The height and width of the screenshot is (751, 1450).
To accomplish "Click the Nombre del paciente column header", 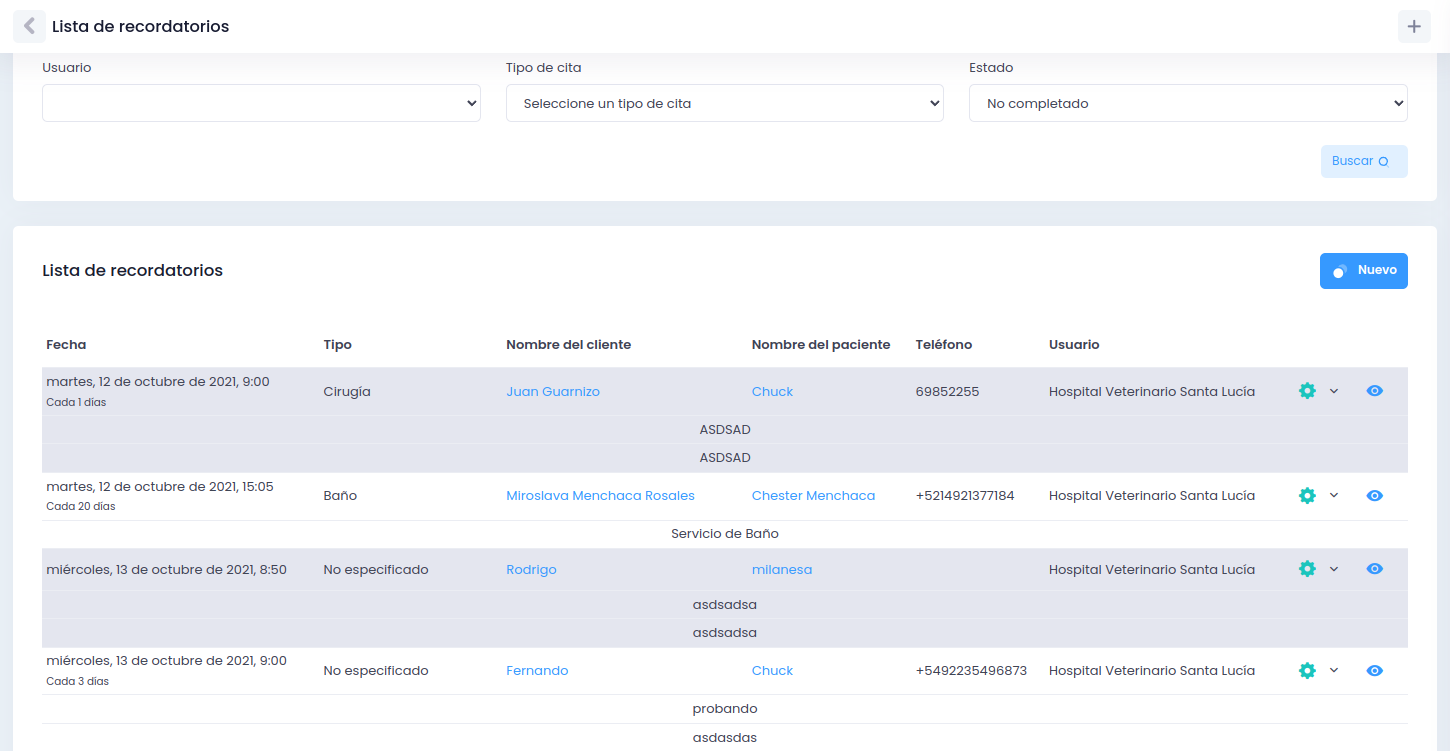I will 821,345.
